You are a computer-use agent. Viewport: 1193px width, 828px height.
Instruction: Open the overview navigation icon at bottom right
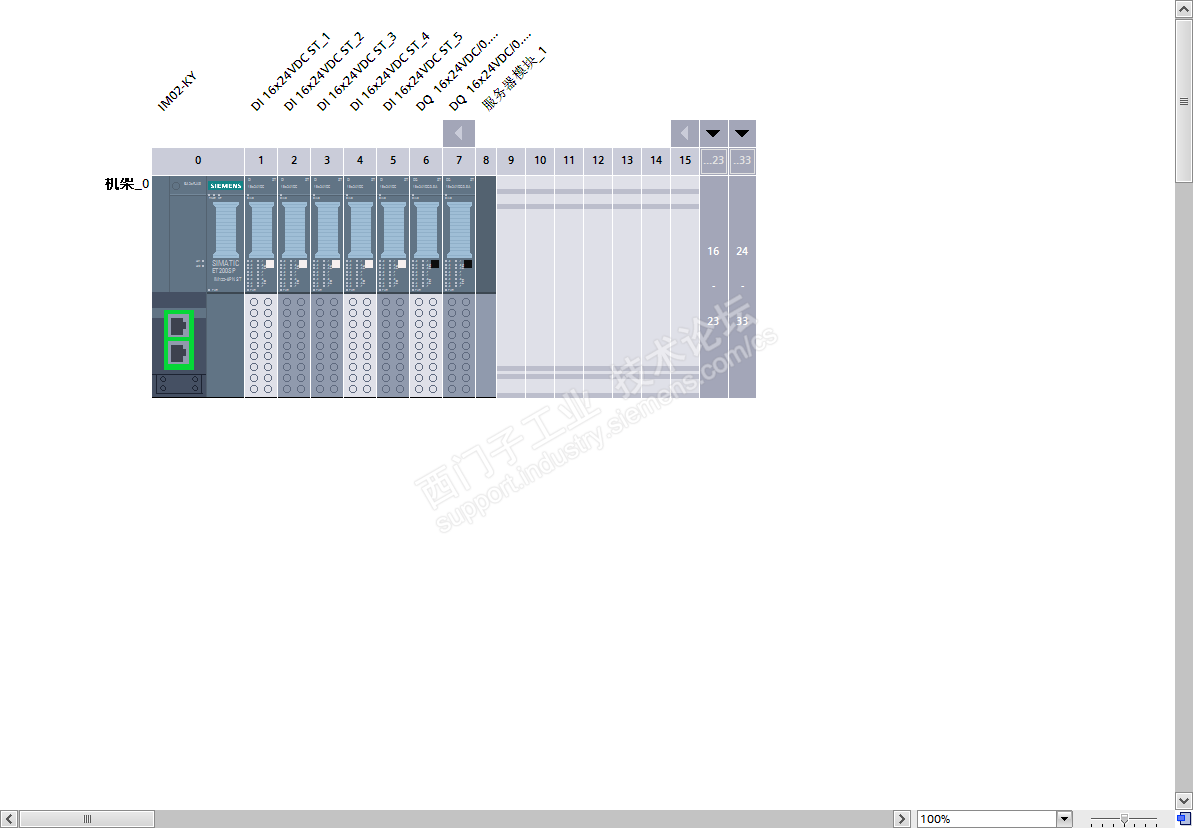pos(1182,818)
